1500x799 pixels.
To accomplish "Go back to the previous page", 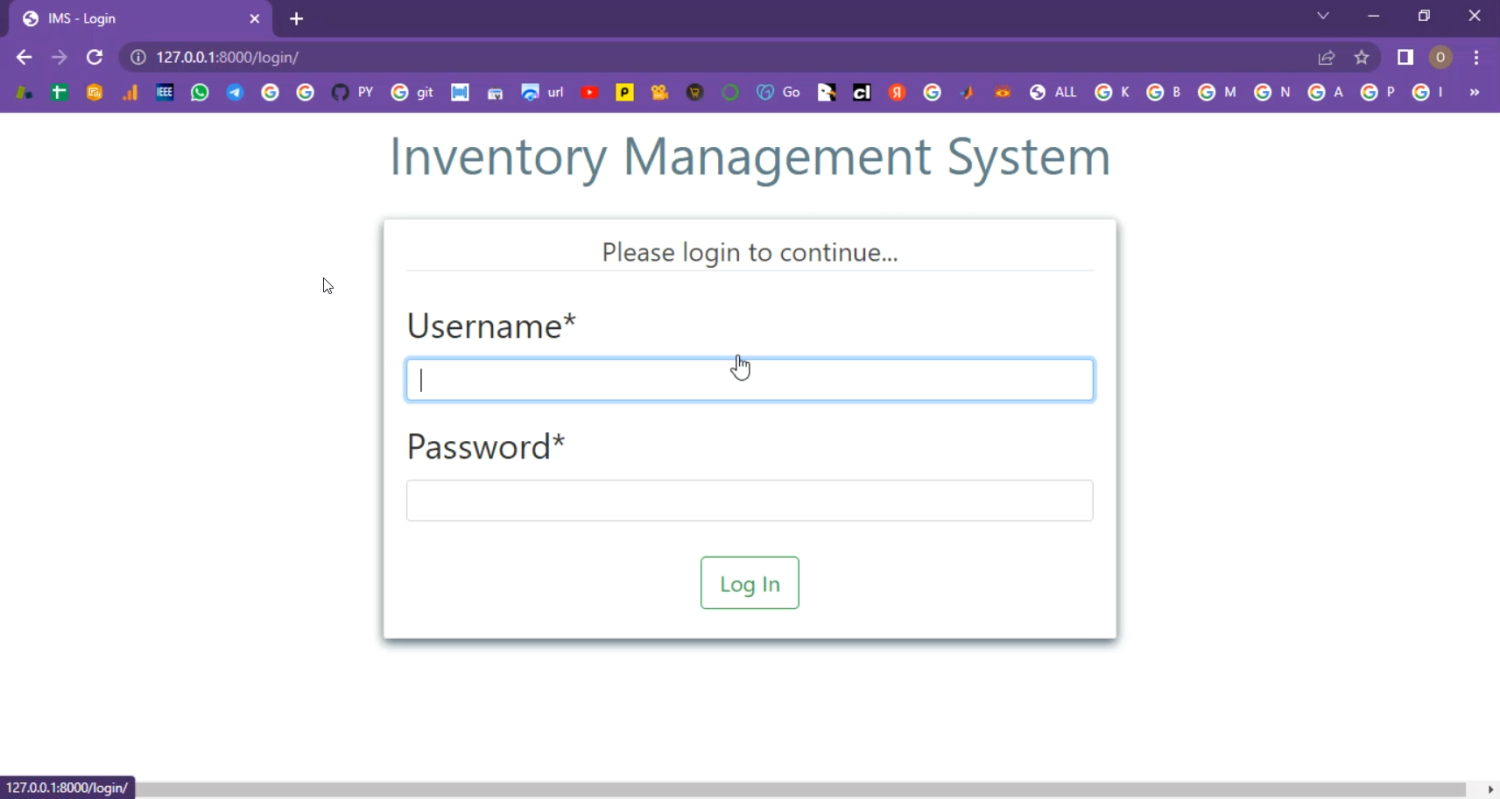I will [24, 57].
